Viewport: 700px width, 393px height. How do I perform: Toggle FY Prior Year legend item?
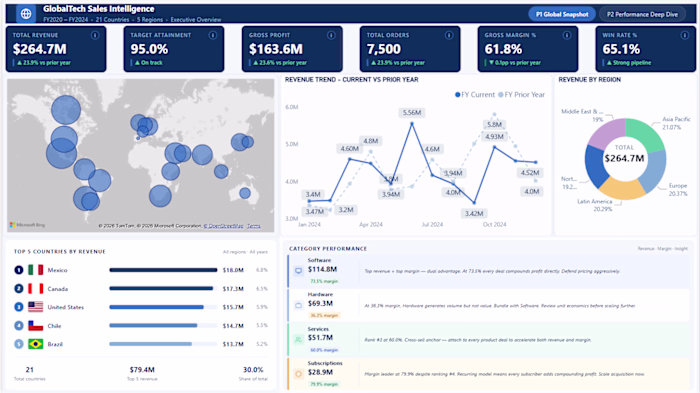[x=521, y=95]
